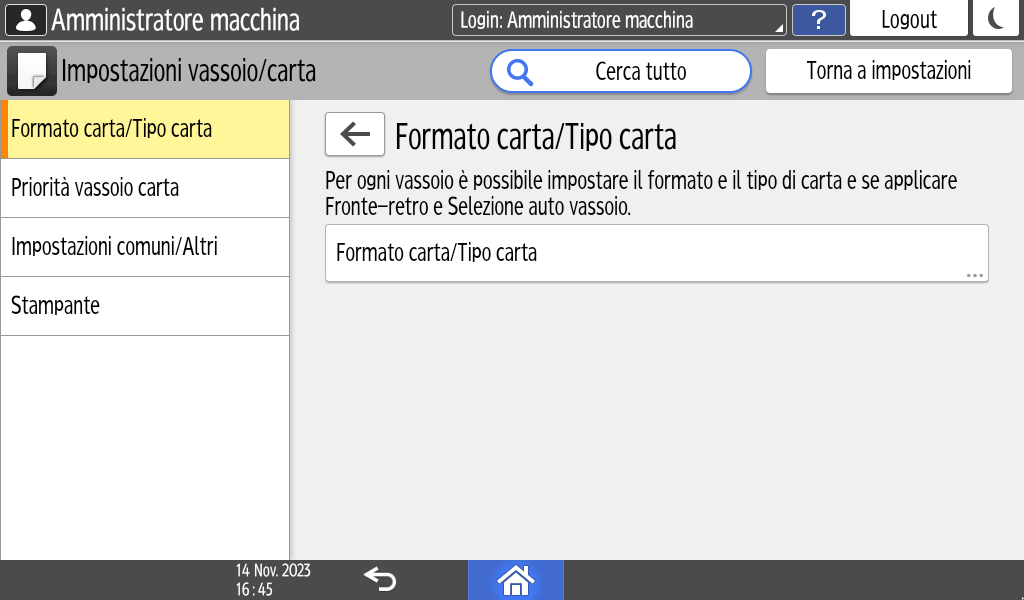Open the Login: Amministratore macchina dropdown
This screenshot has width=1024, height=600.
coord(619,20)
